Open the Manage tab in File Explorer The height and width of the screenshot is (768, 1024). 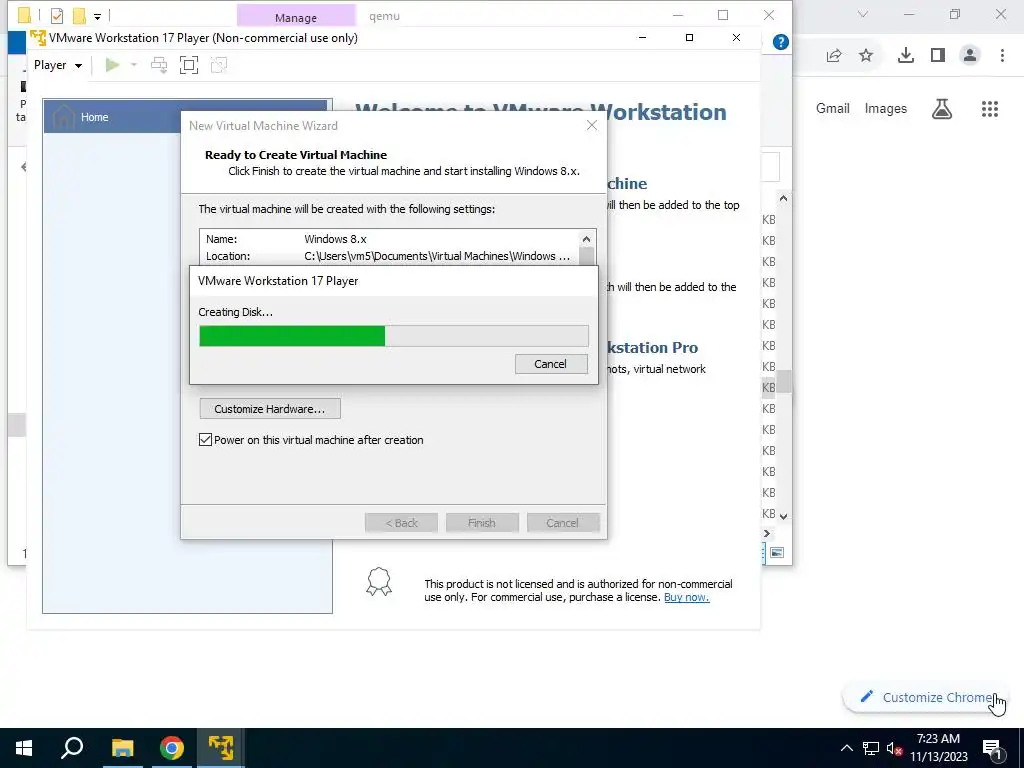(x=296, y=18)
